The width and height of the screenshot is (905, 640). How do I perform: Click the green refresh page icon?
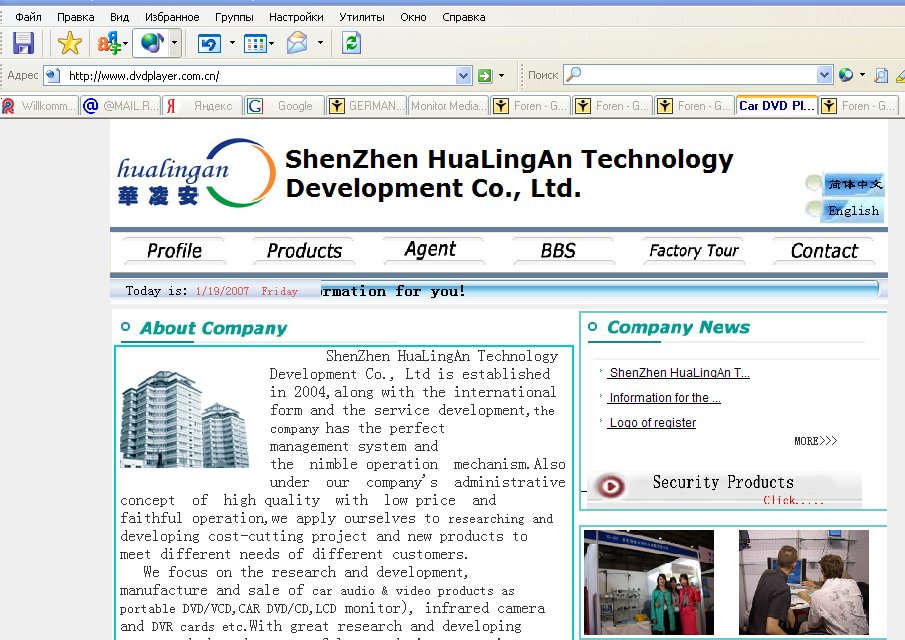351,43
